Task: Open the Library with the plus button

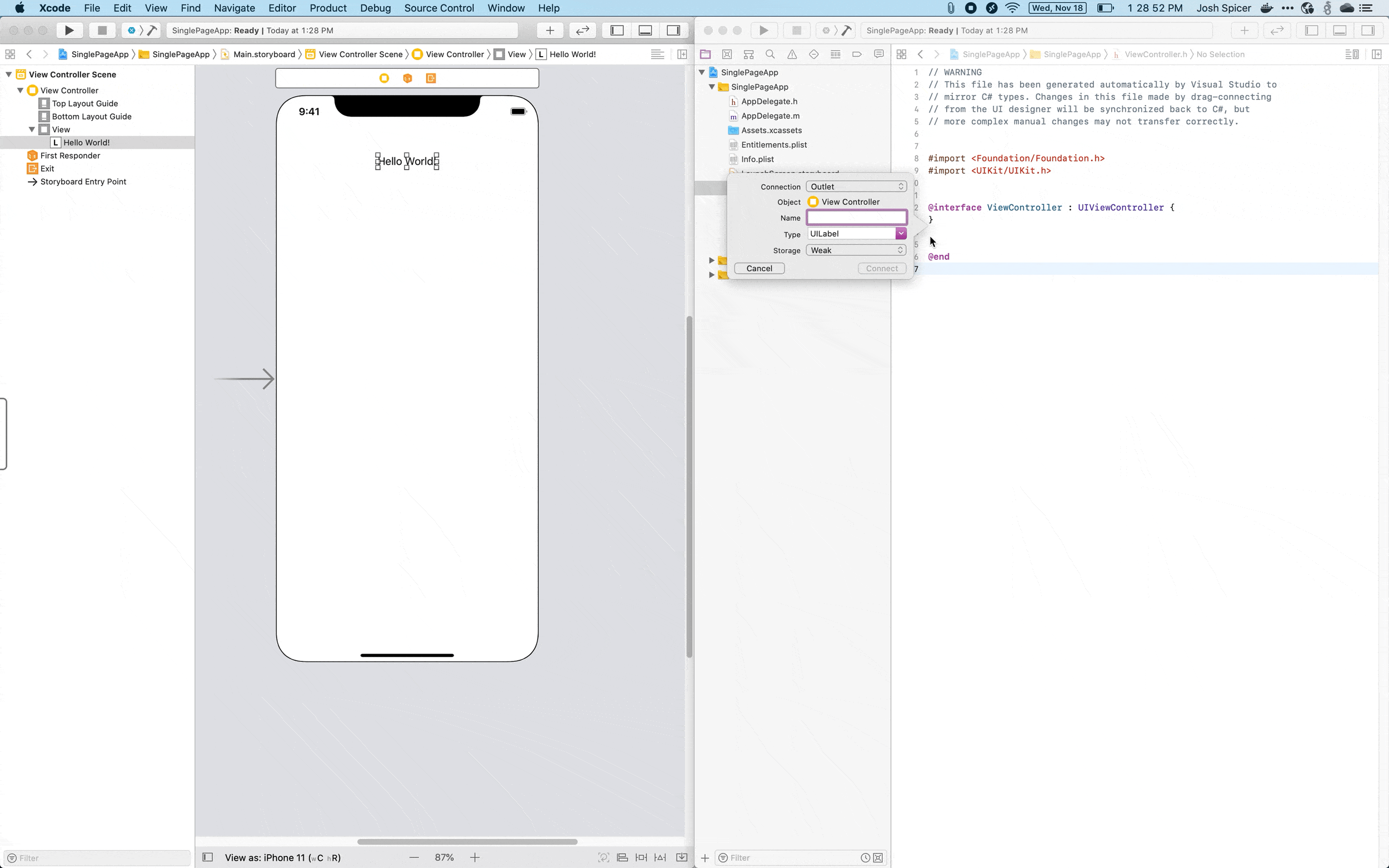Action: click(x=549, y=31)
